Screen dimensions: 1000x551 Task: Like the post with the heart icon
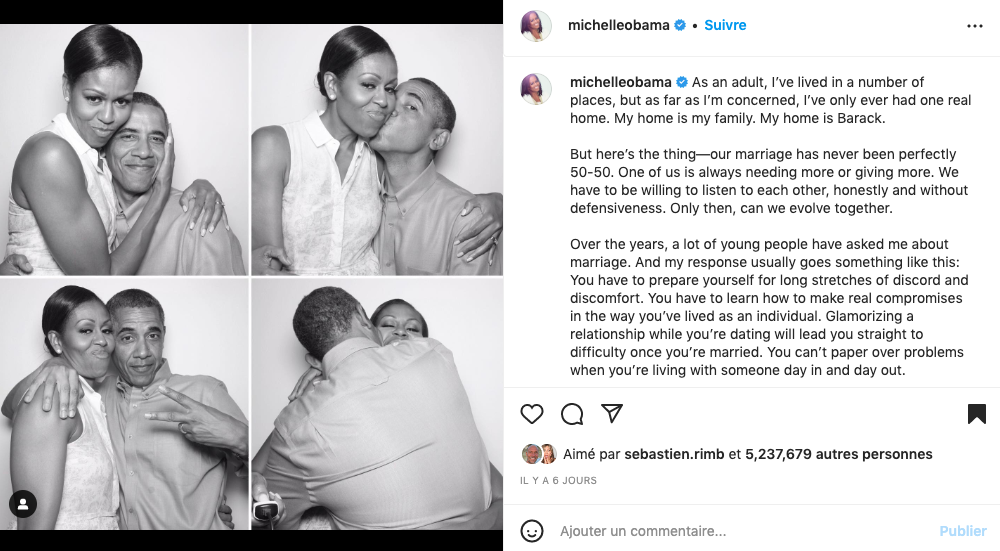532,414
